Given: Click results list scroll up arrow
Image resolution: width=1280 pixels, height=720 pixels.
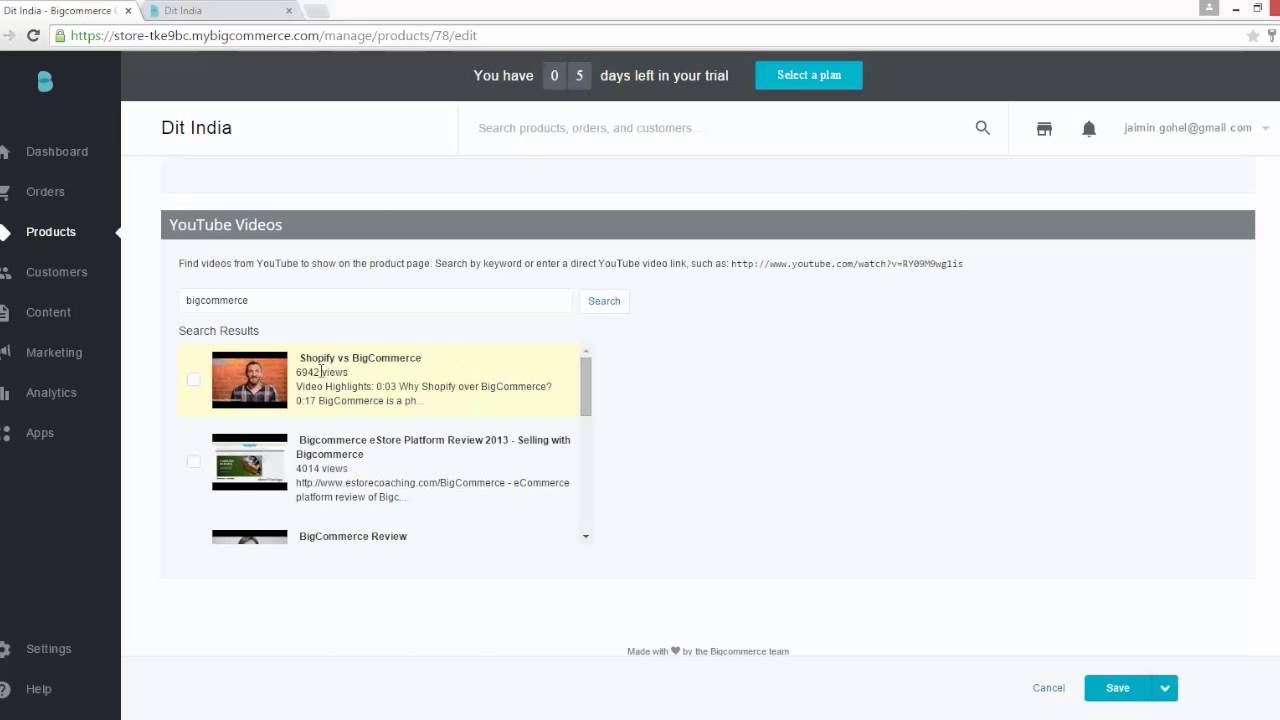Looking at the screenshot, I should [586, 351].
